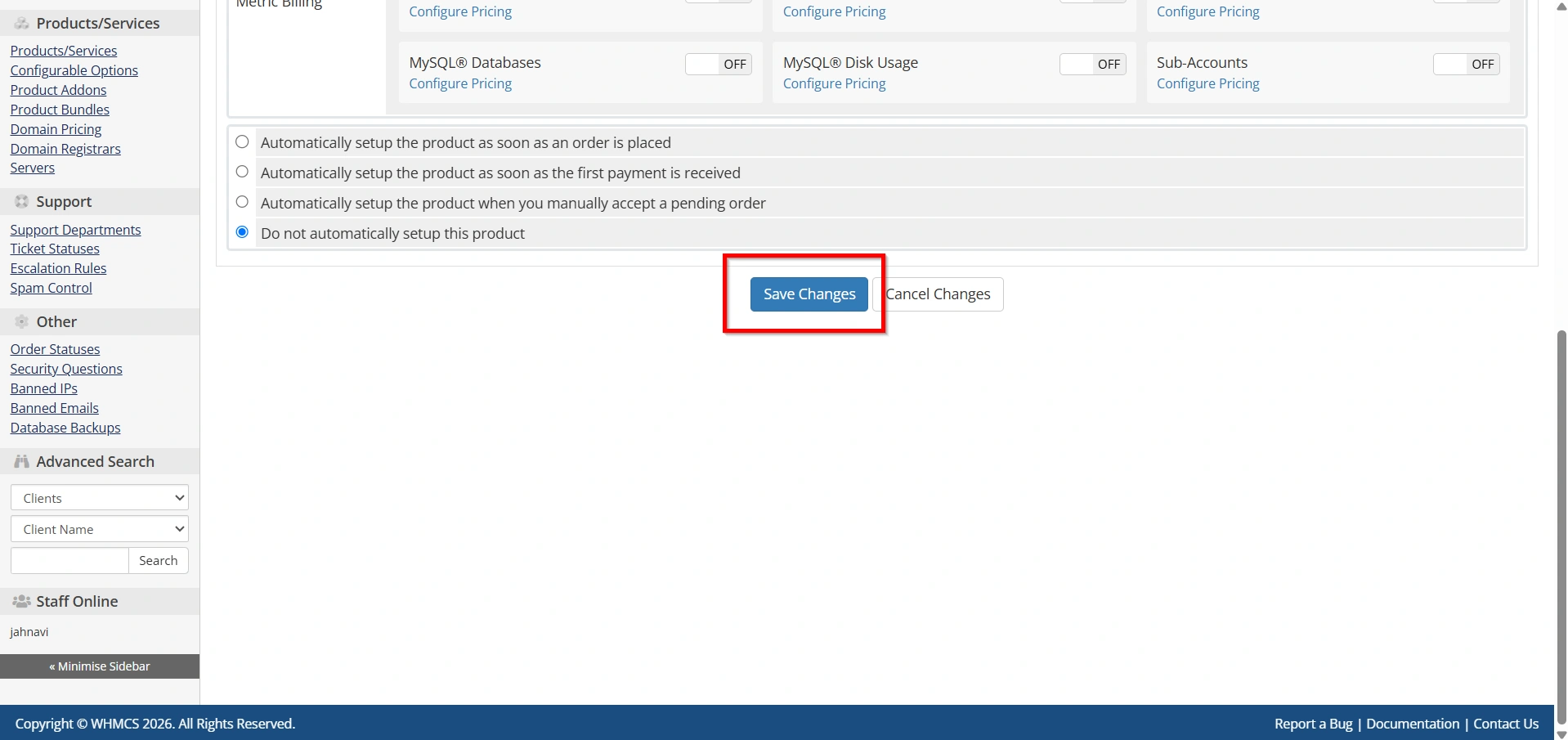Configure Pricing for MySQL Databases
This screenshot has height=740, width=1568.
pyautogui.click(x=460, y=83)
